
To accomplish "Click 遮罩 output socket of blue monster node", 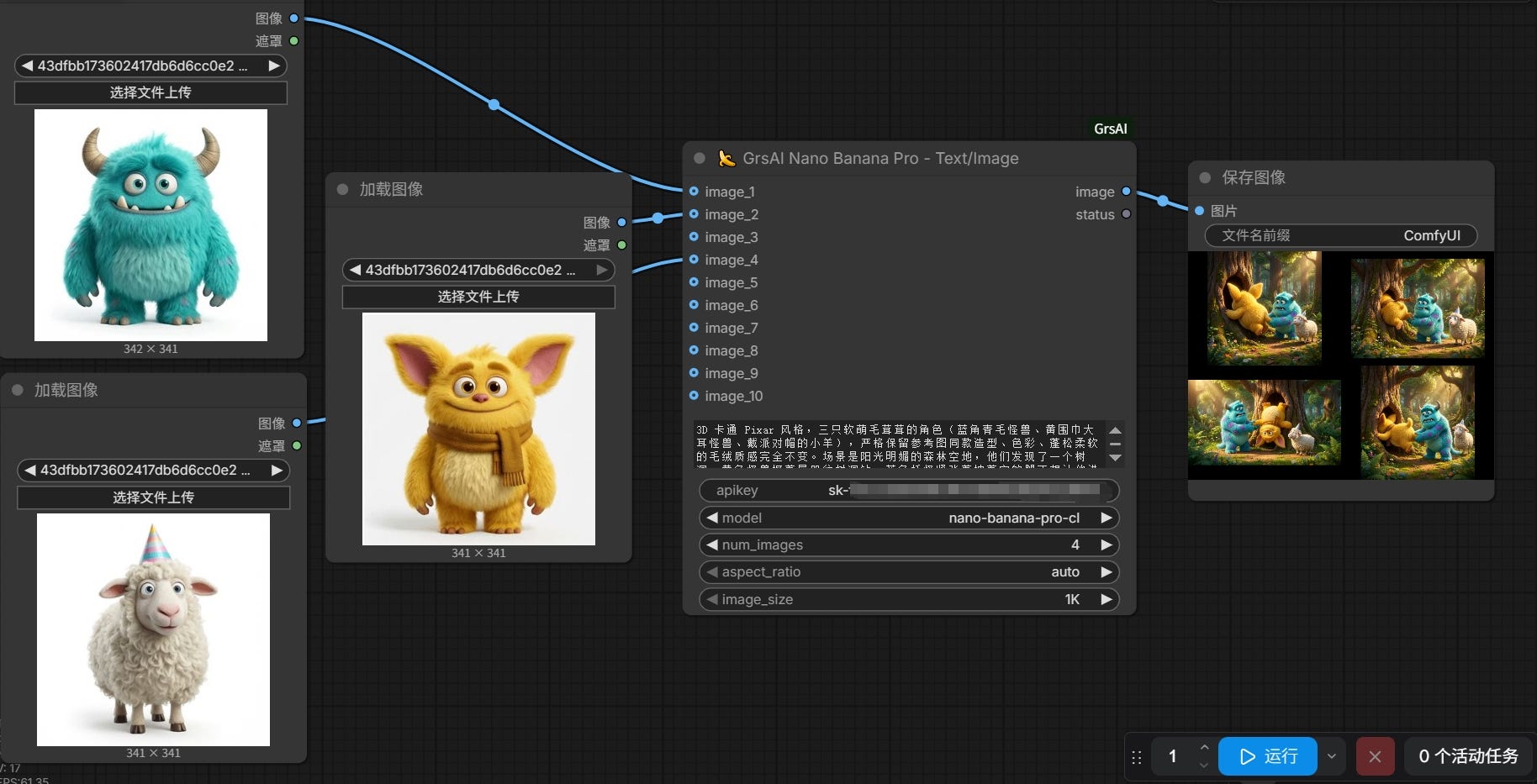I will (293, 40).
